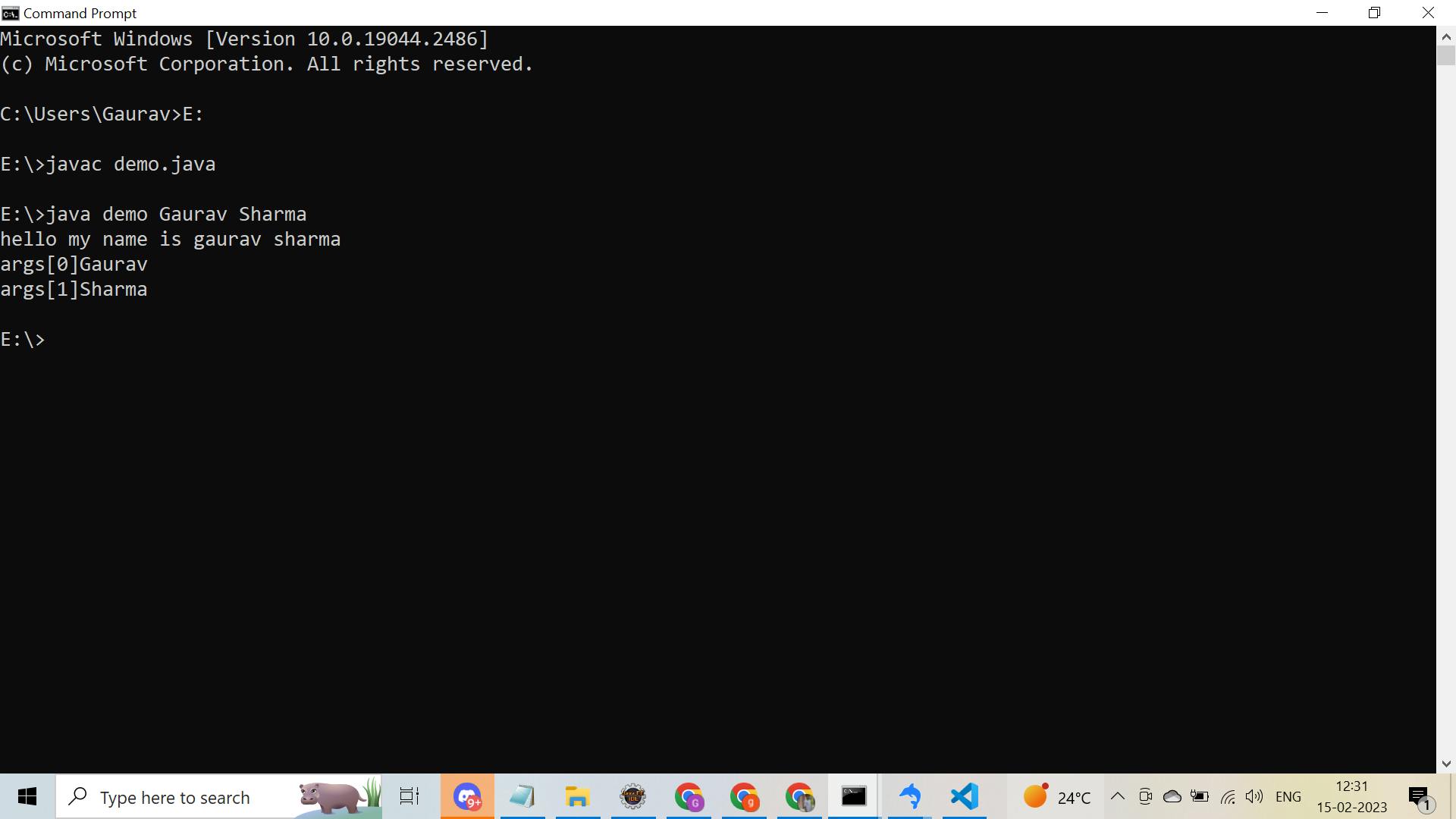Launch Visual Studio Code from taskbar
The width and height of the screenshot is (1456, 819).
962,796
